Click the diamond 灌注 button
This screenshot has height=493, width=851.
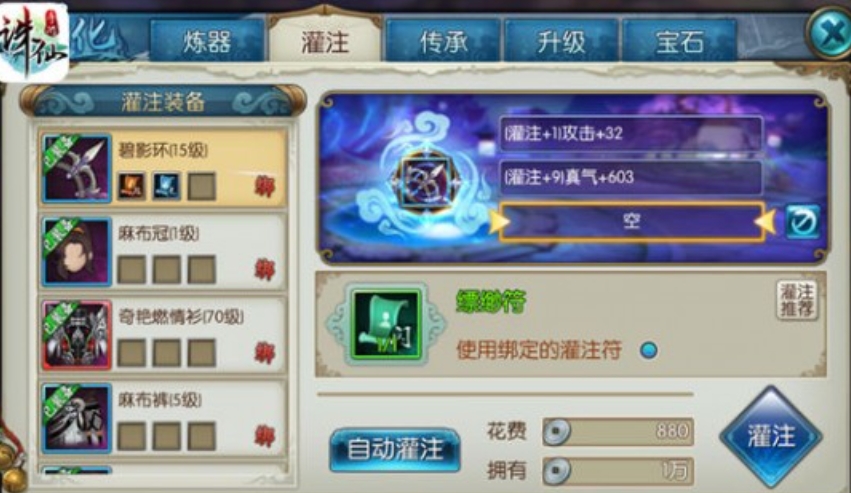[x=771, y=436]
